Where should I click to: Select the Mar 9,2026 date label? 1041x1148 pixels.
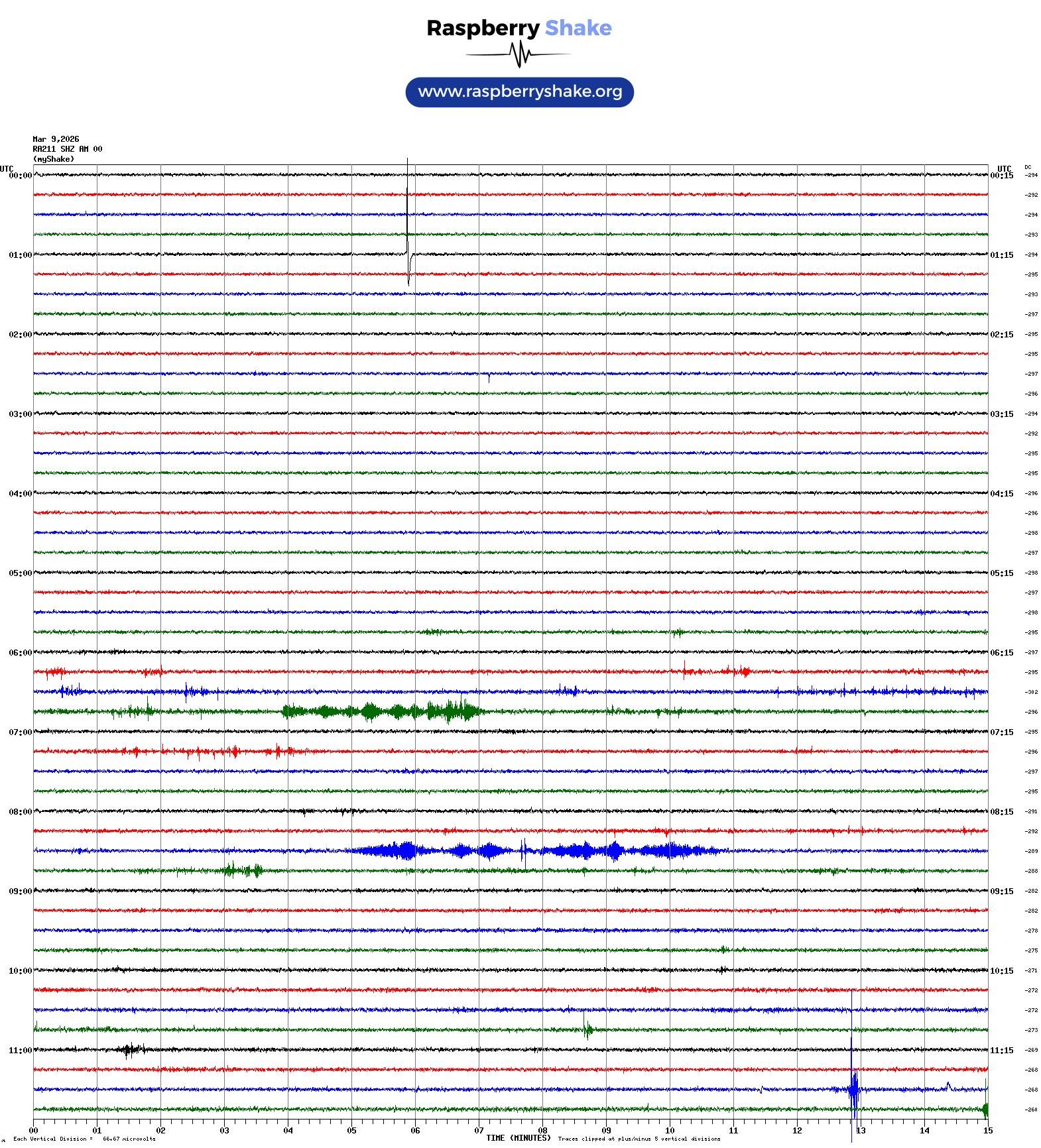56,139
